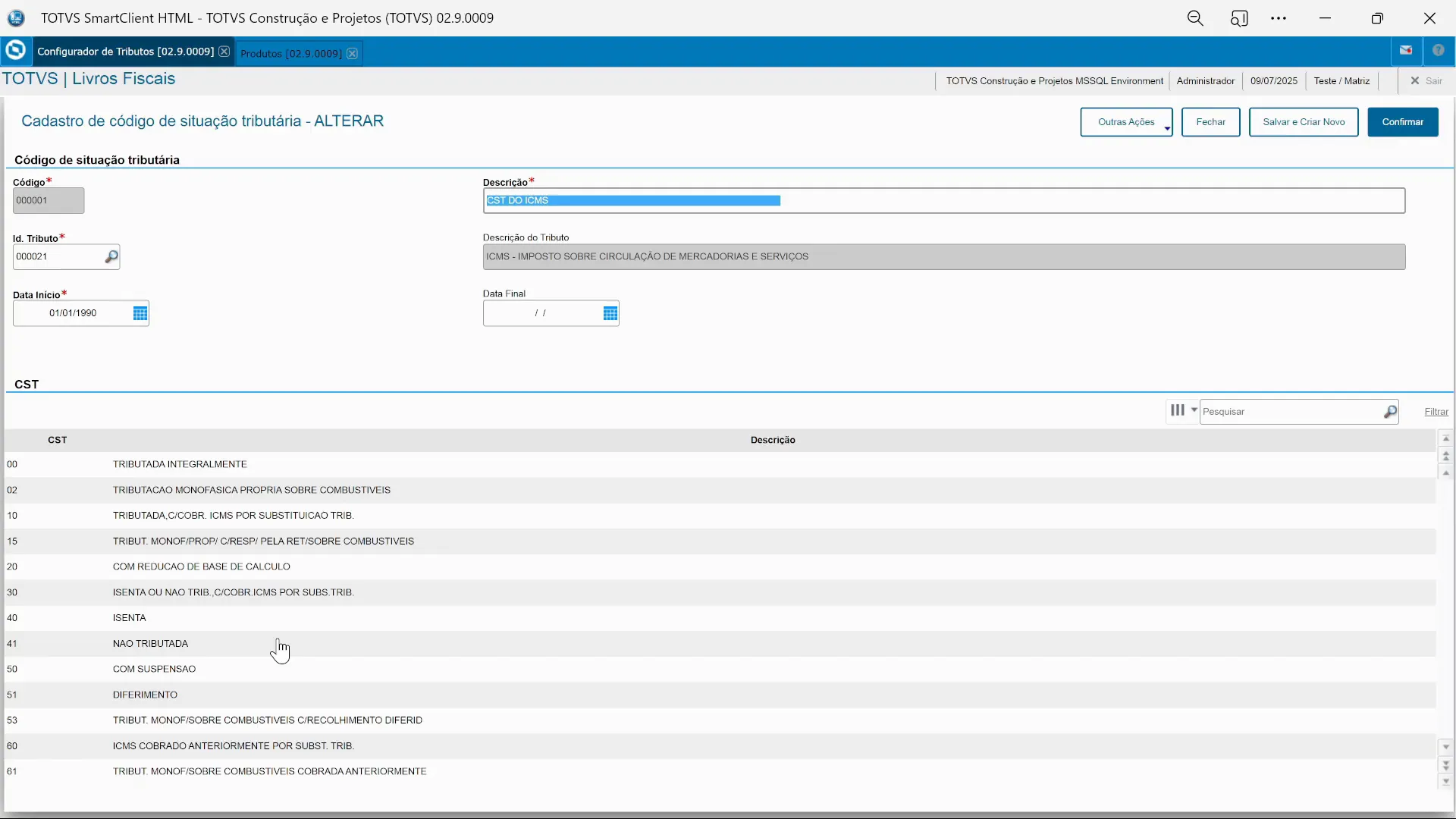This screenshot has height=819, width=1456.
Task: Close the Produtos tab with its X
Action: click(352, 53)
